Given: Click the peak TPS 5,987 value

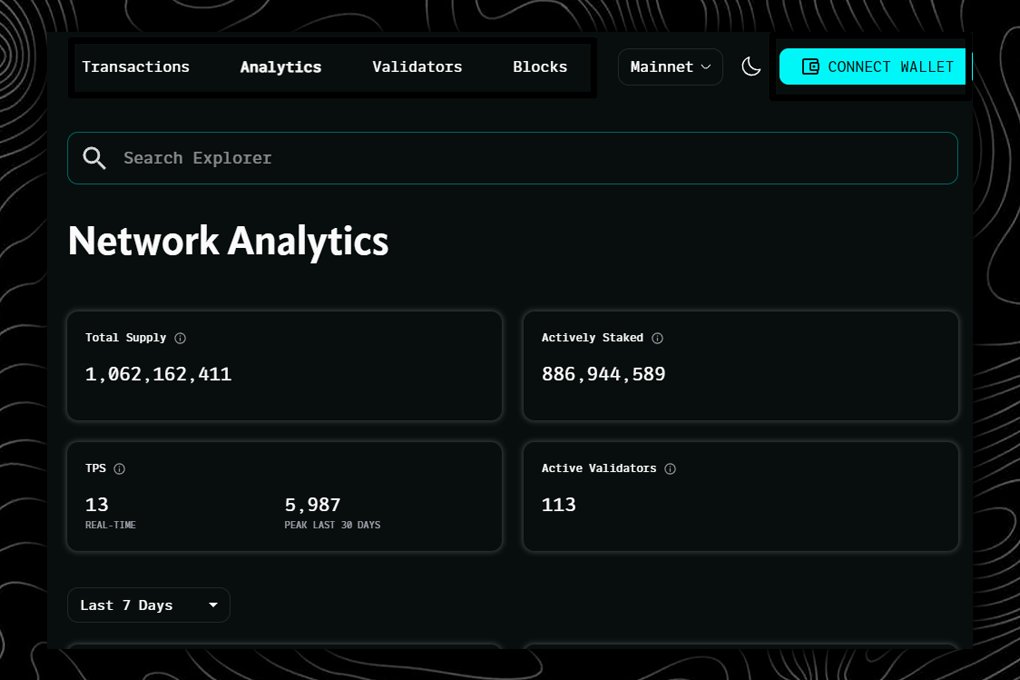Looking at the screenshot, I should tap(313, 504).
